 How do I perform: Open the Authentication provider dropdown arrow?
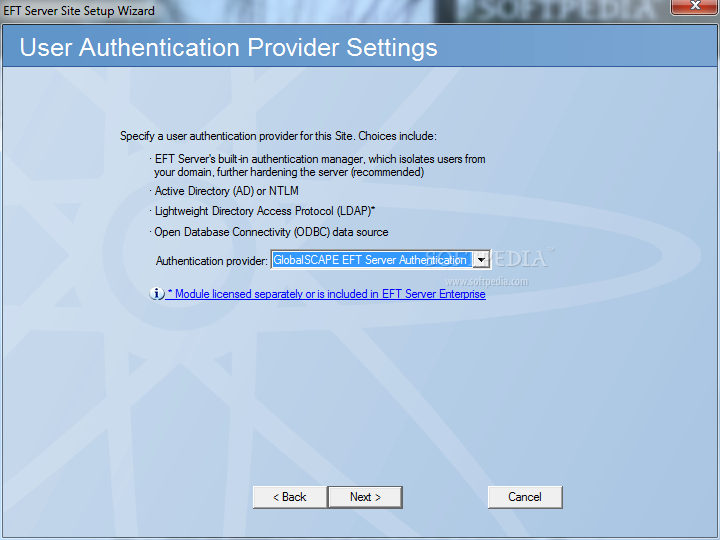(481, 260)
